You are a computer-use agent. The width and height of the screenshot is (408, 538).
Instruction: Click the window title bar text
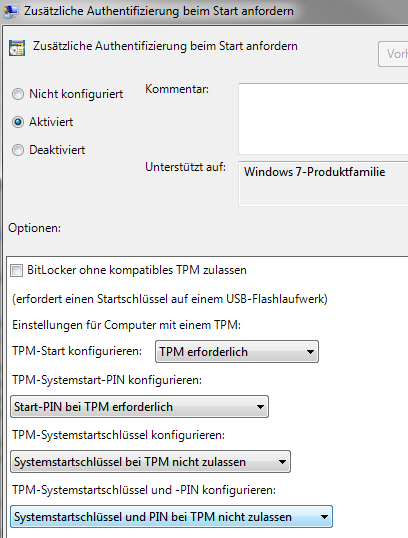pyautogui.click(x=159, y=11)
